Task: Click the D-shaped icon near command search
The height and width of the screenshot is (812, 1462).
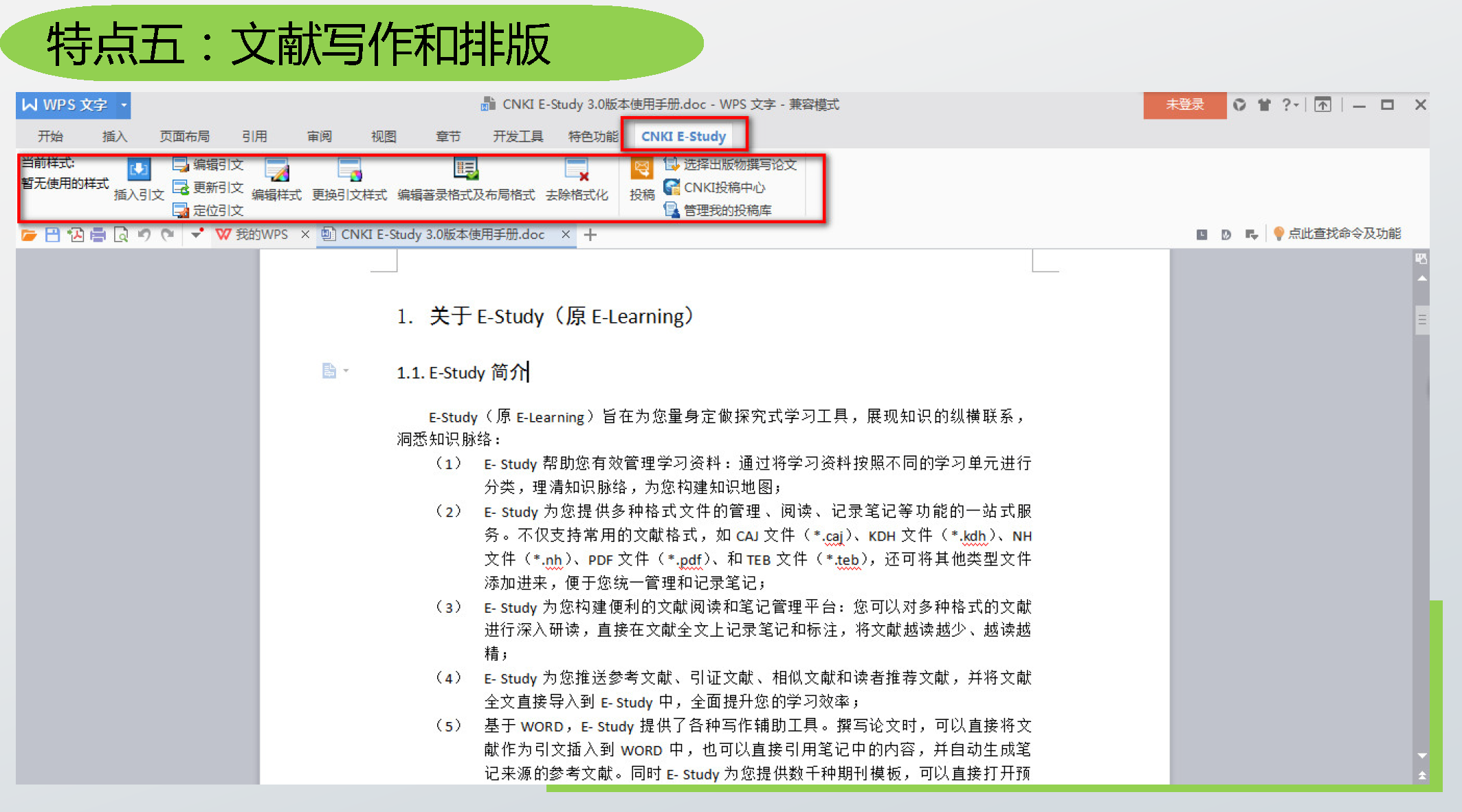Action: tap(1226, 235)
